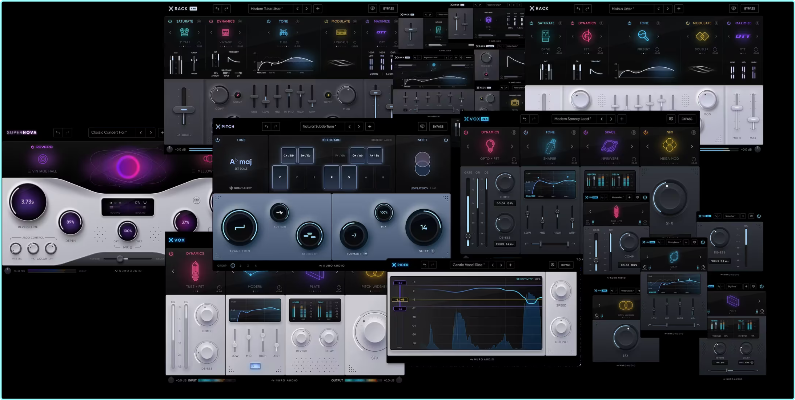Click the large purple 3.79s knob in Supernova
This screenshot has width=795, height=400.
pos(27,202)
